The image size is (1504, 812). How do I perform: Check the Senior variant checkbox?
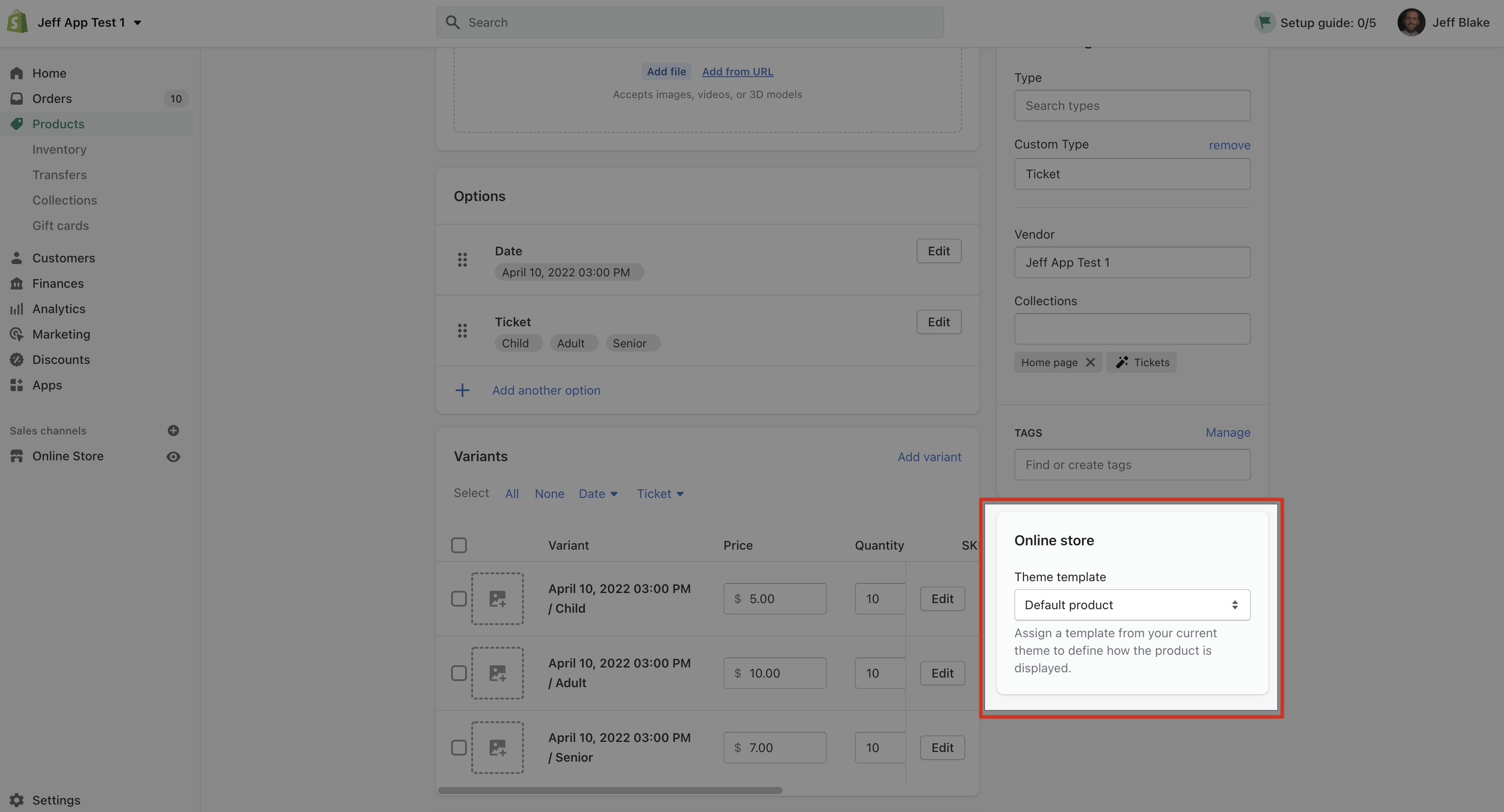point(459,747)
